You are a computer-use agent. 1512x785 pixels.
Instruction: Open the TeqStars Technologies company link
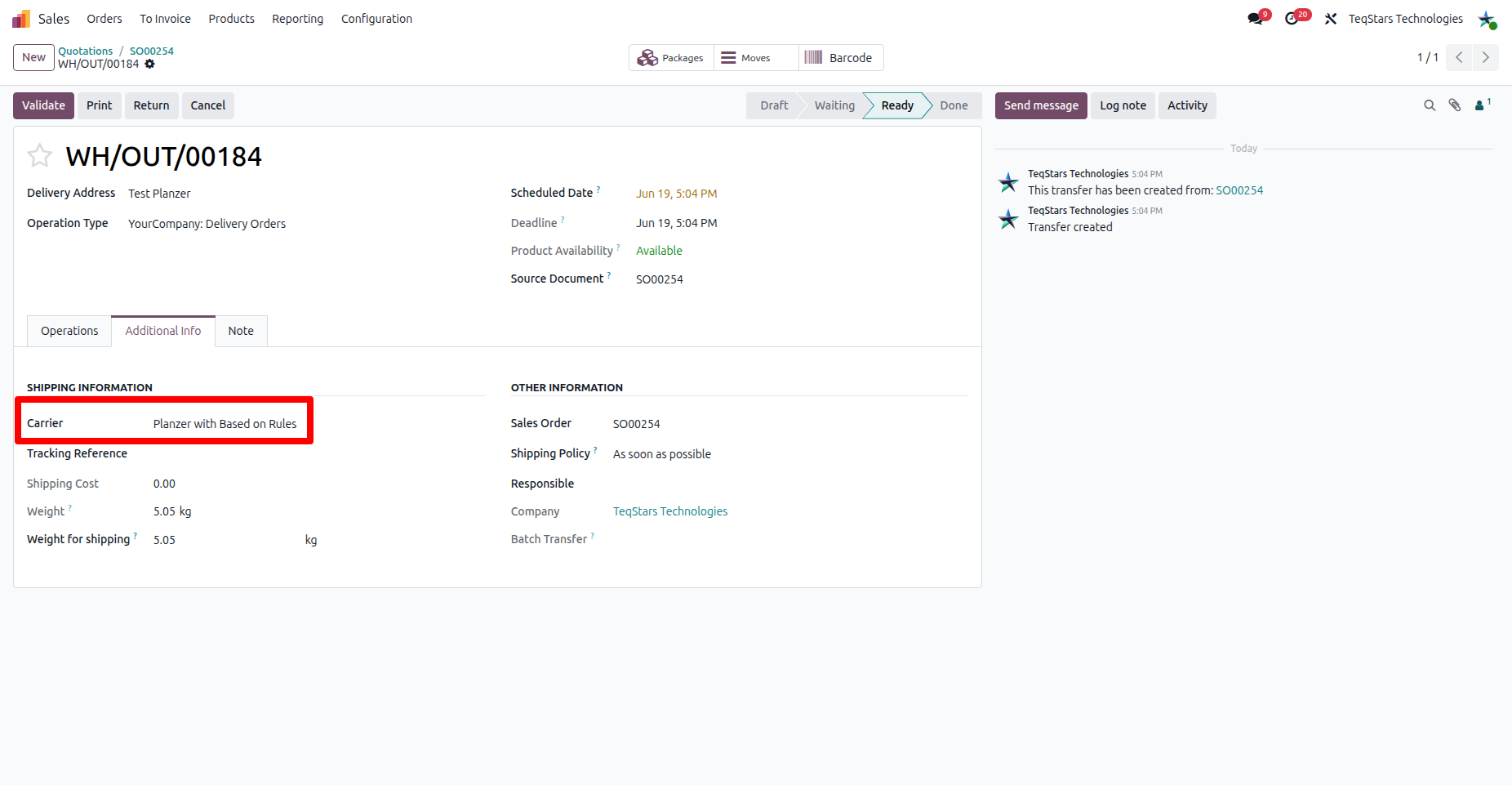[670, 511]
